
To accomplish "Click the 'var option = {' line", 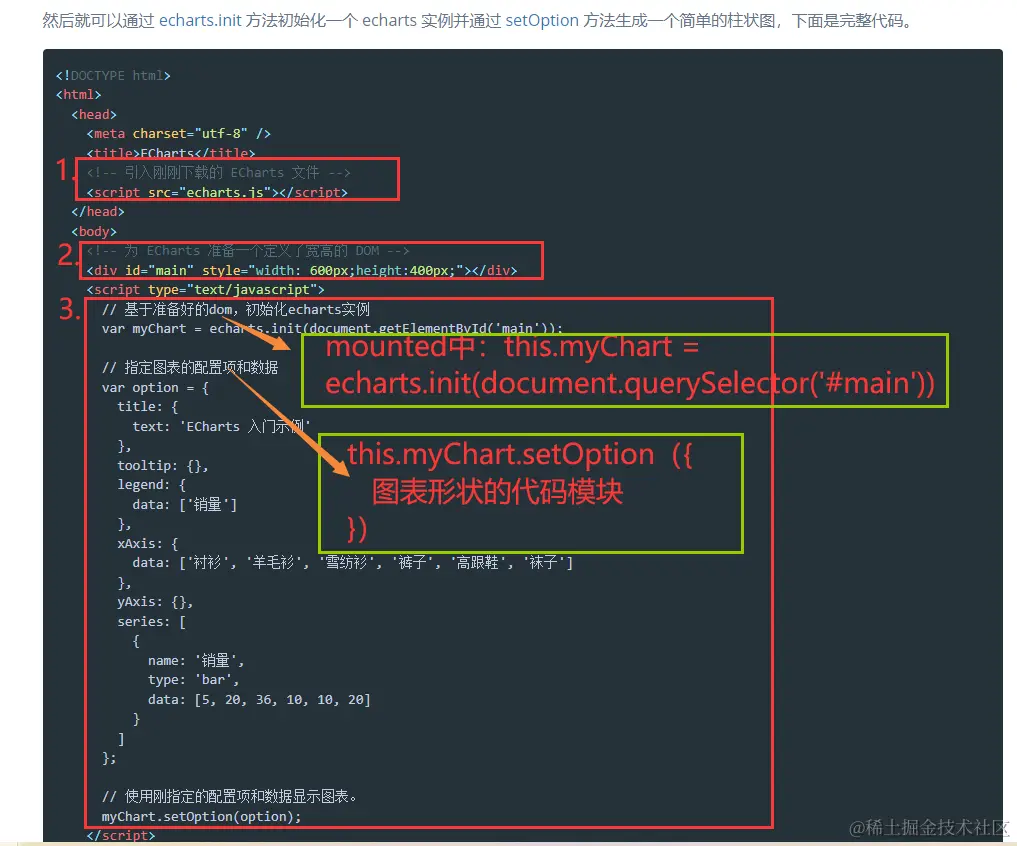I will [155, 388].
